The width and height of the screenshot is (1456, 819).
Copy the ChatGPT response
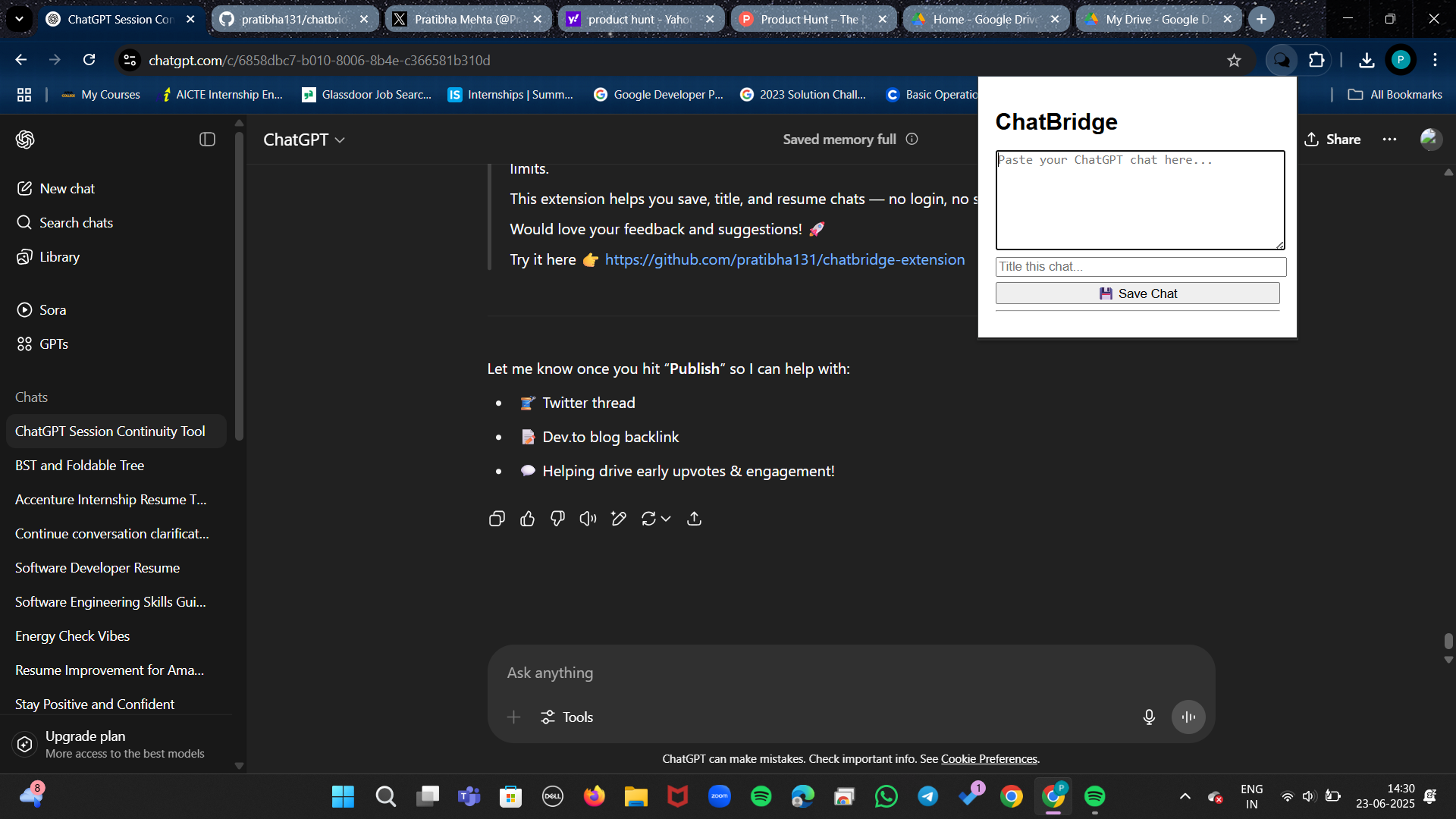(497, 519)
